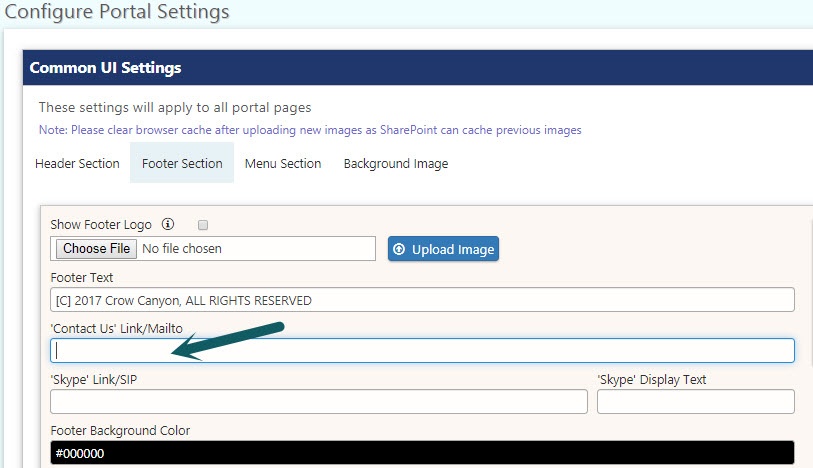Click the browser cache note text
The width and height of the screenshot is (813, 468).
click(x=310, y=130)
